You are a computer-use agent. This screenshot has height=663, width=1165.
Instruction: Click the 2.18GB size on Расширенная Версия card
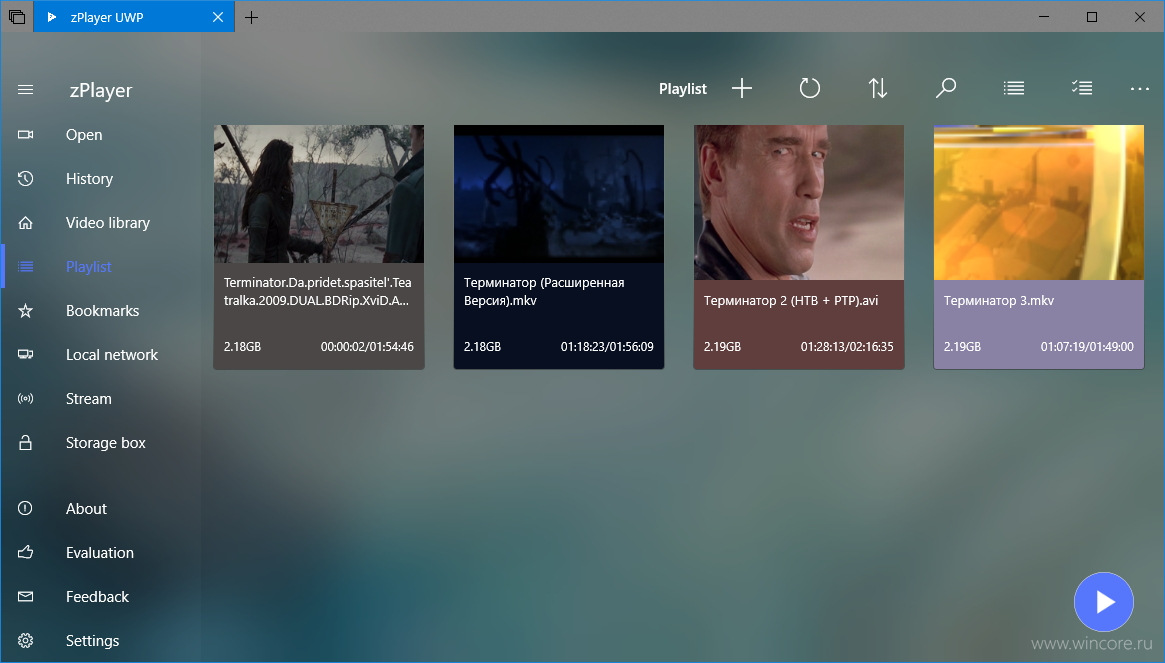point(482,346)
